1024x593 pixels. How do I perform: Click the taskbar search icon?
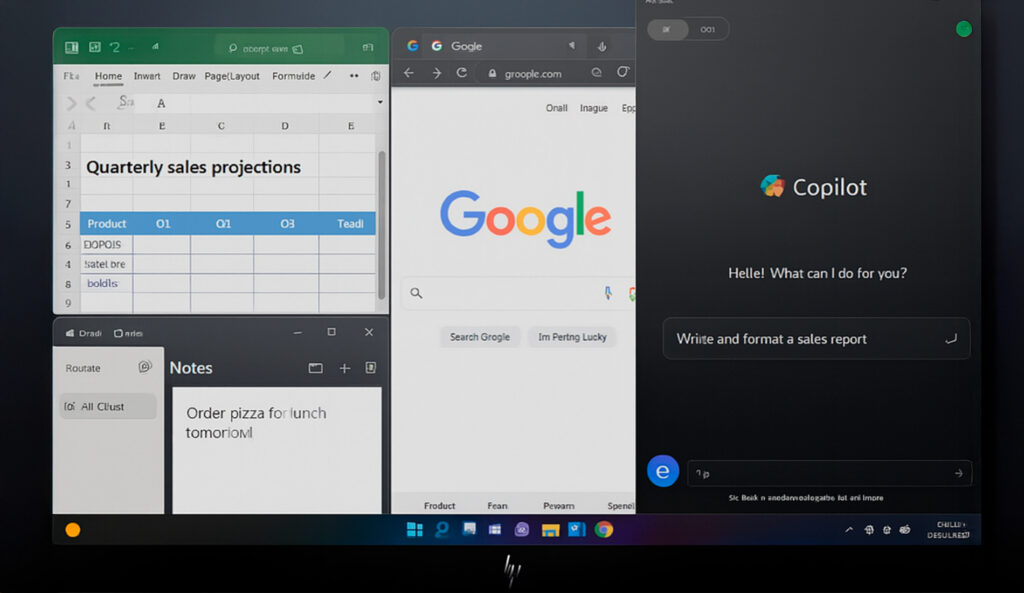(442, 530)
